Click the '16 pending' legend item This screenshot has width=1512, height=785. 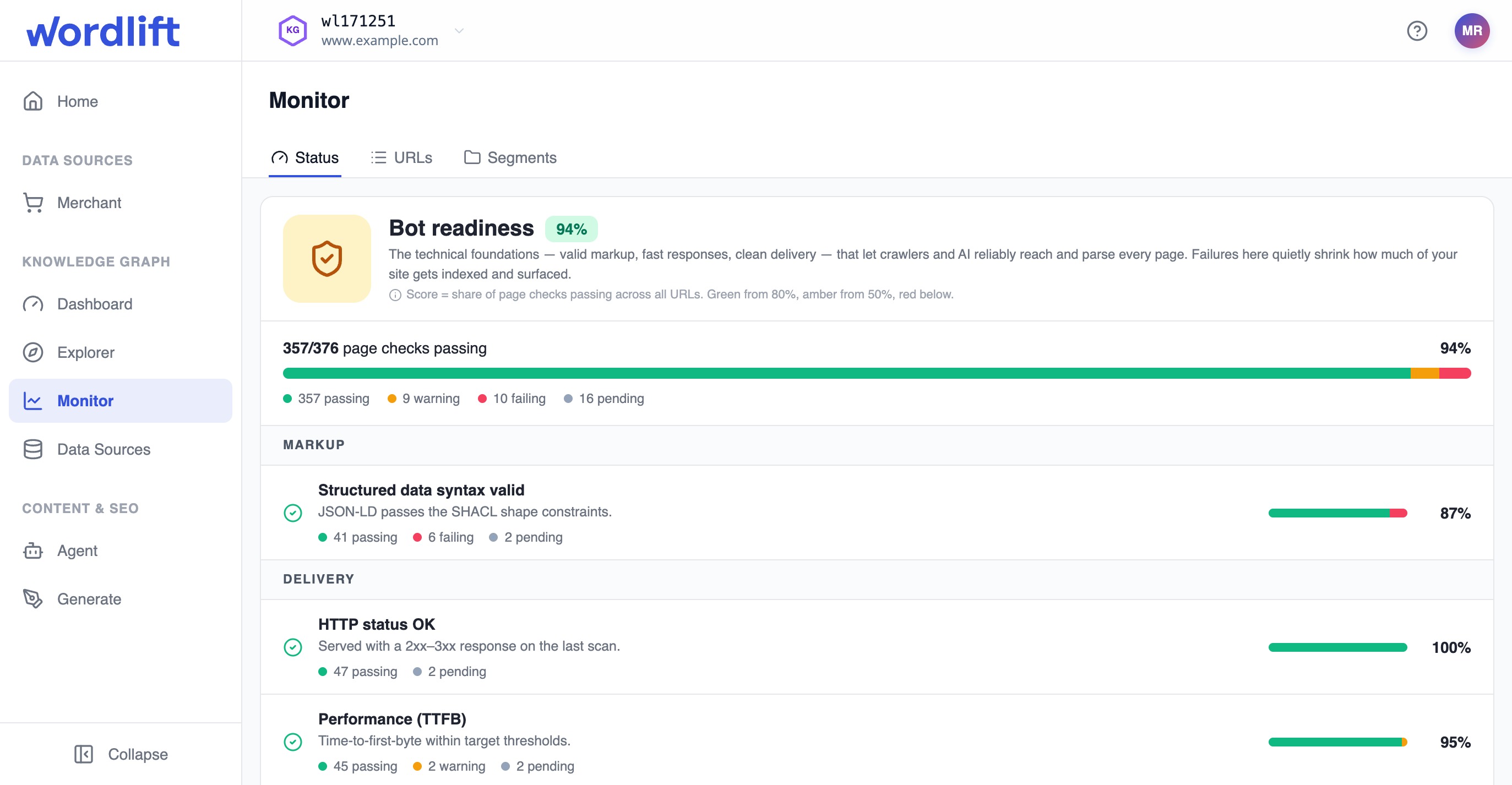pyautogui.click(x=603, y=399)
